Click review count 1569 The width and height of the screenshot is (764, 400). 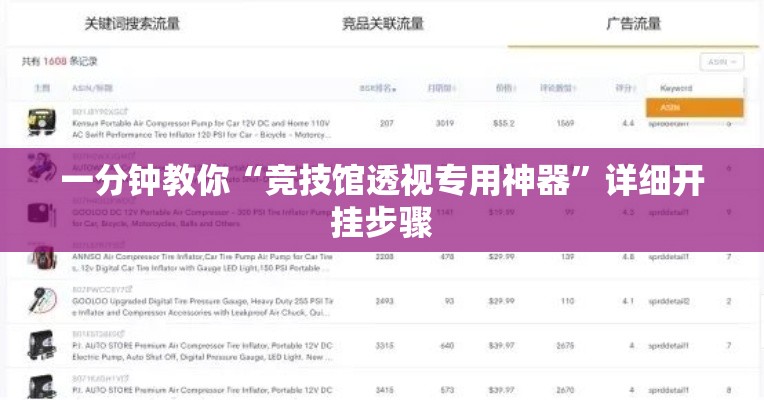tap(565, 123)
